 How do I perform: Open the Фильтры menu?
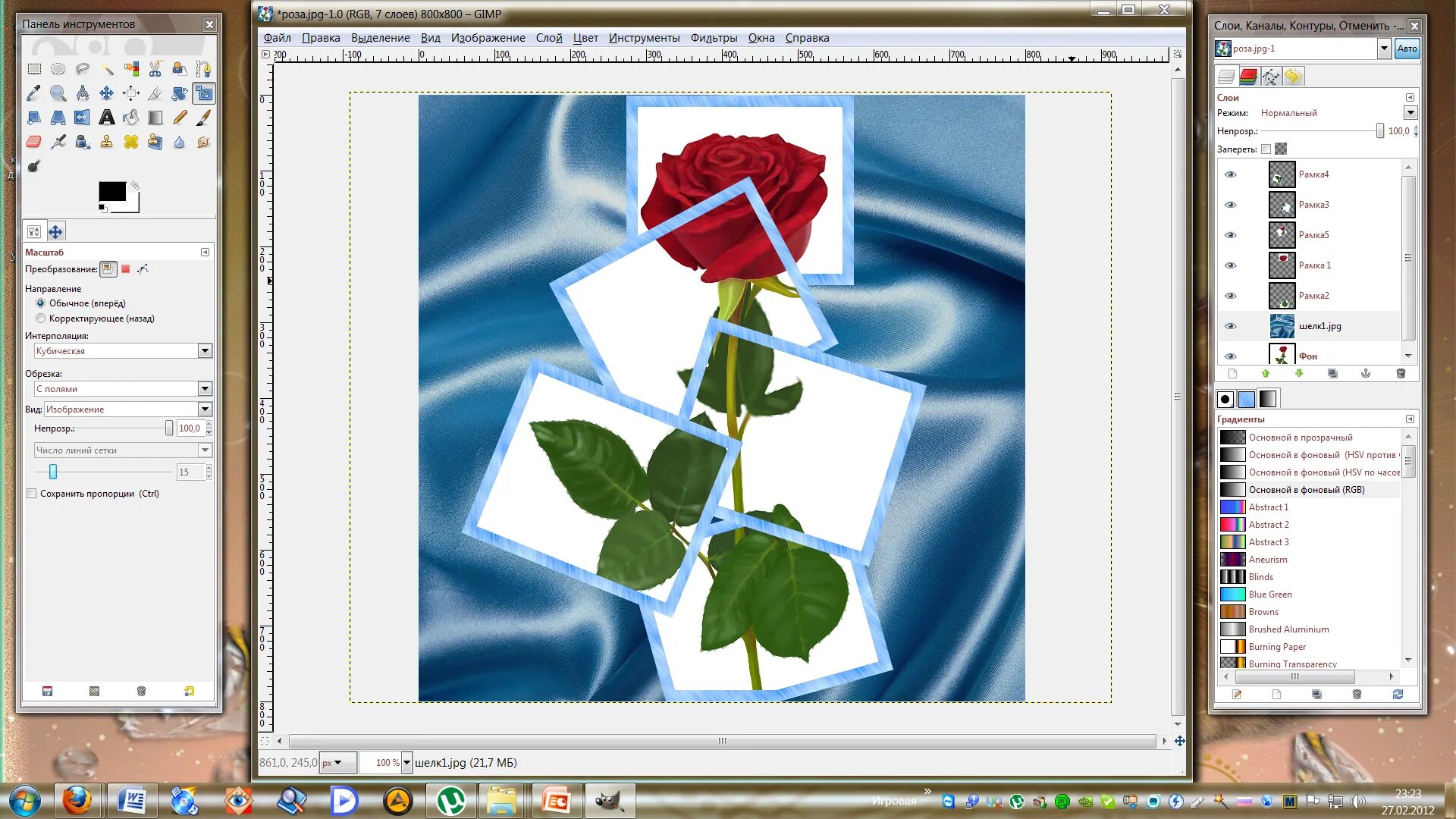pos(713,38)
